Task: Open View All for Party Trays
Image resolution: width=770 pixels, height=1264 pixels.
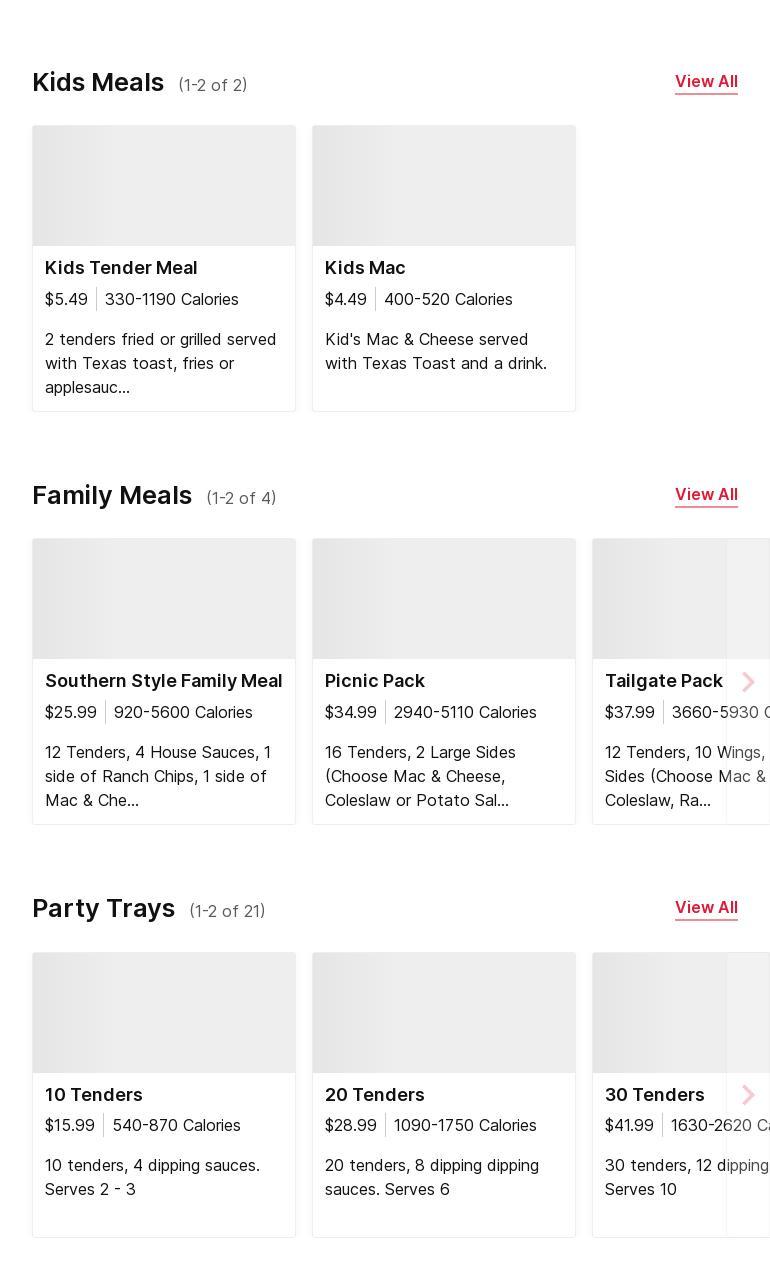Action: (706, 908)
